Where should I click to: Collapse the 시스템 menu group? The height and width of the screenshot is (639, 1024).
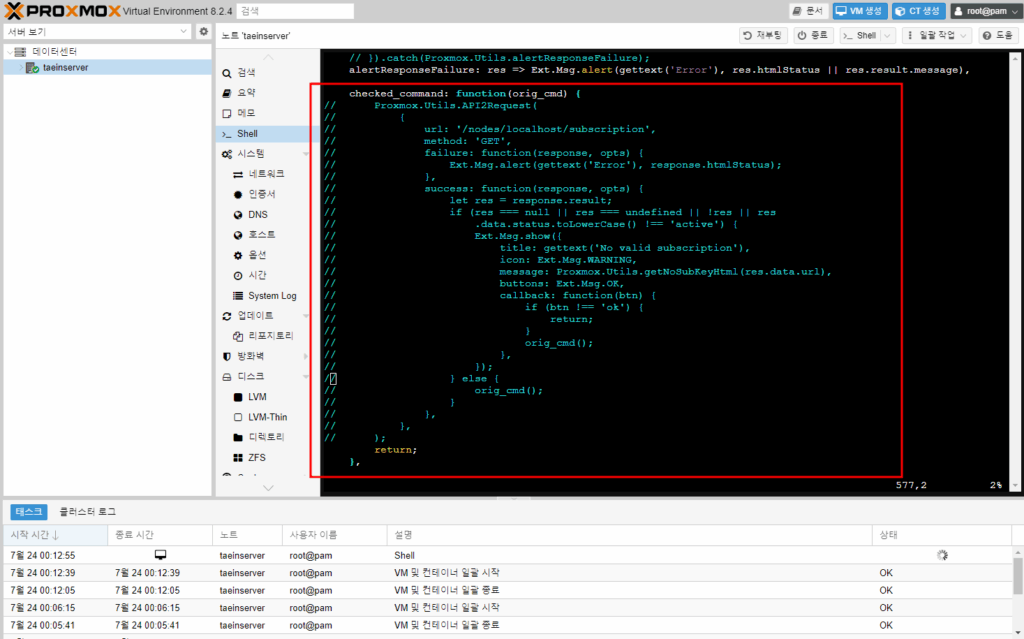(306, 154)
